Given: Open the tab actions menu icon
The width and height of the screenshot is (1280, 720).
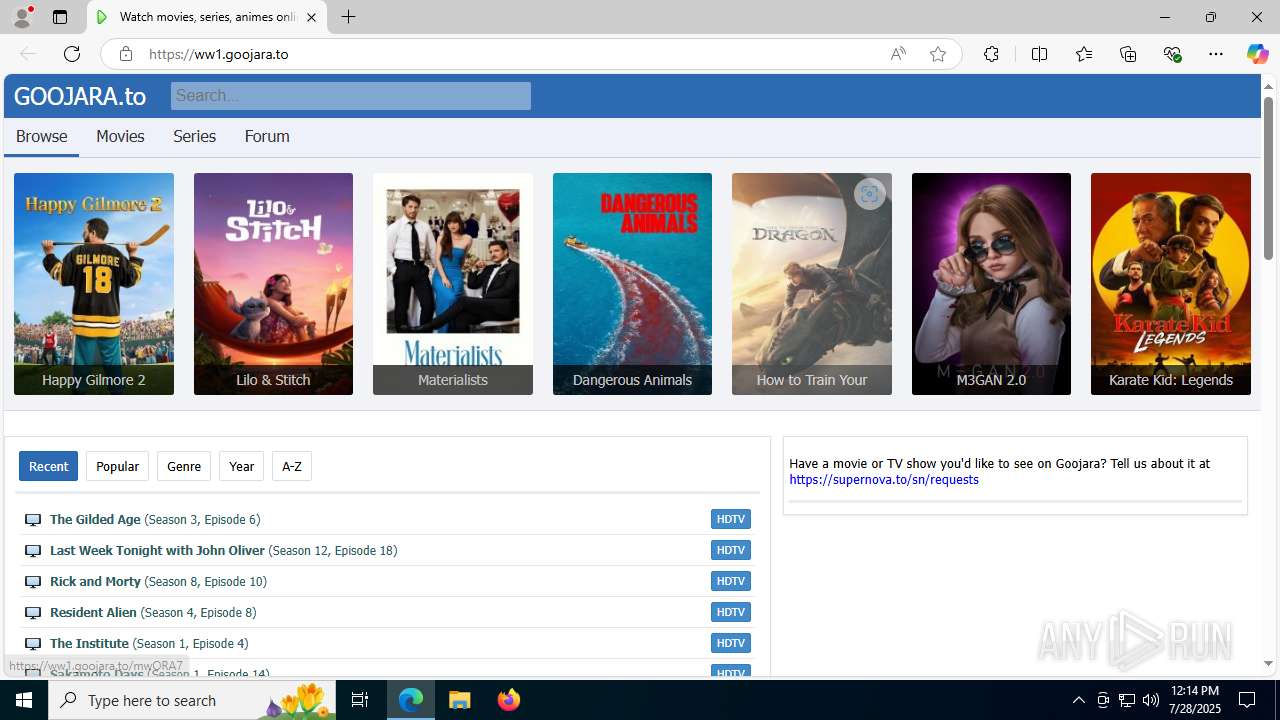Looking at the screenshot, I should pos(60,17).
